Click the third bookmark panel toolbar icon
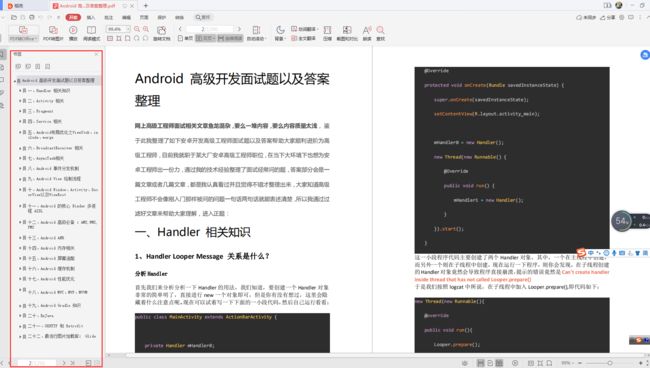The height and width of the screenshot is (368, 650). pyautogui.click(x=38, y=66)
